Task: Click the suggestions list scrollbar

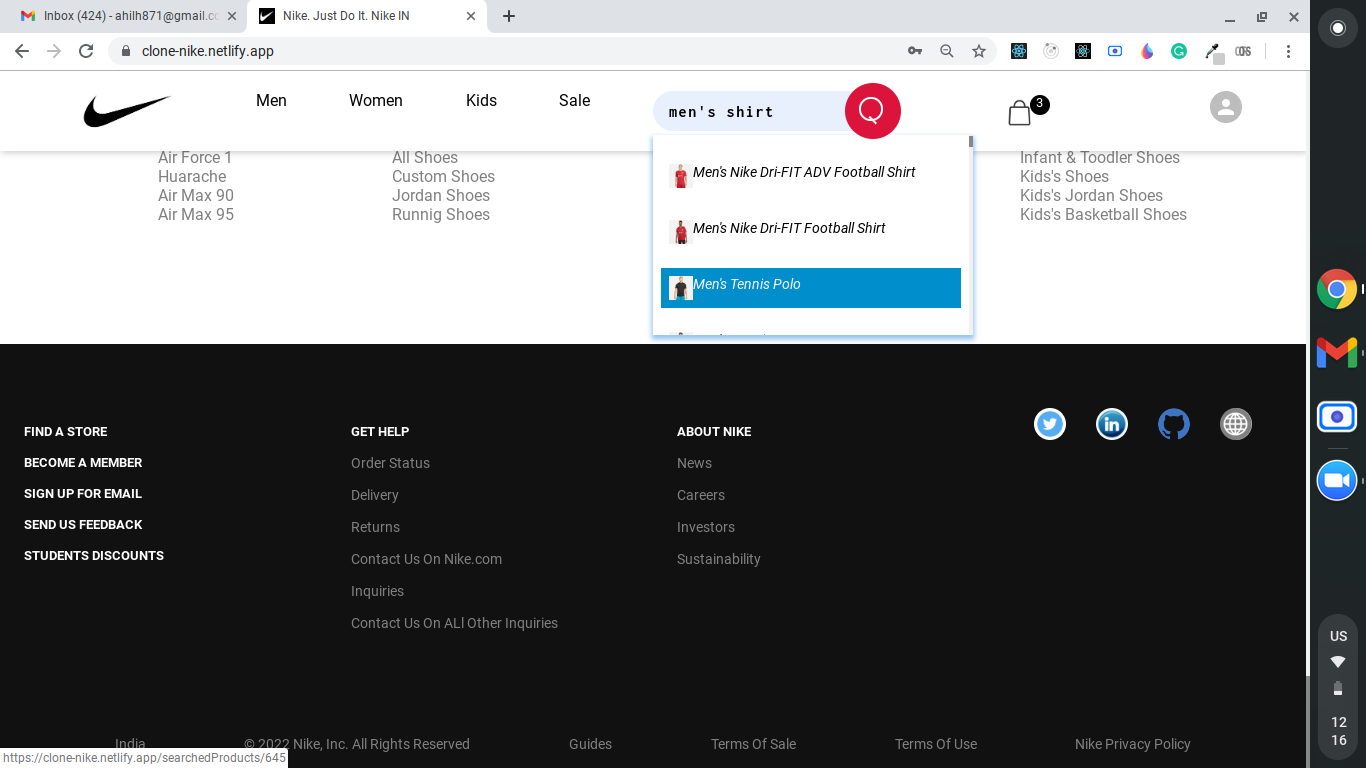Action: pyautogui.click(x=970, y=142)
